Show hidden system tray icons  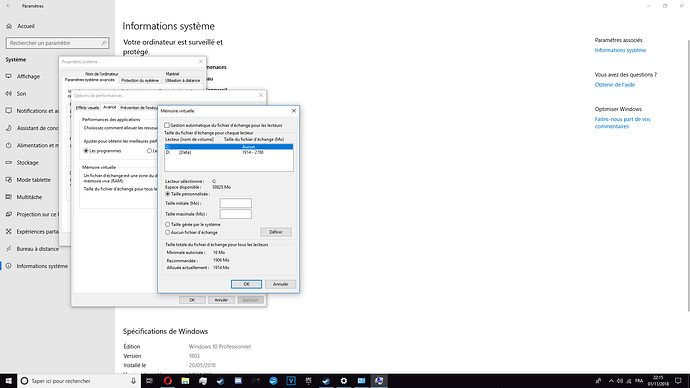coord(611,381)
